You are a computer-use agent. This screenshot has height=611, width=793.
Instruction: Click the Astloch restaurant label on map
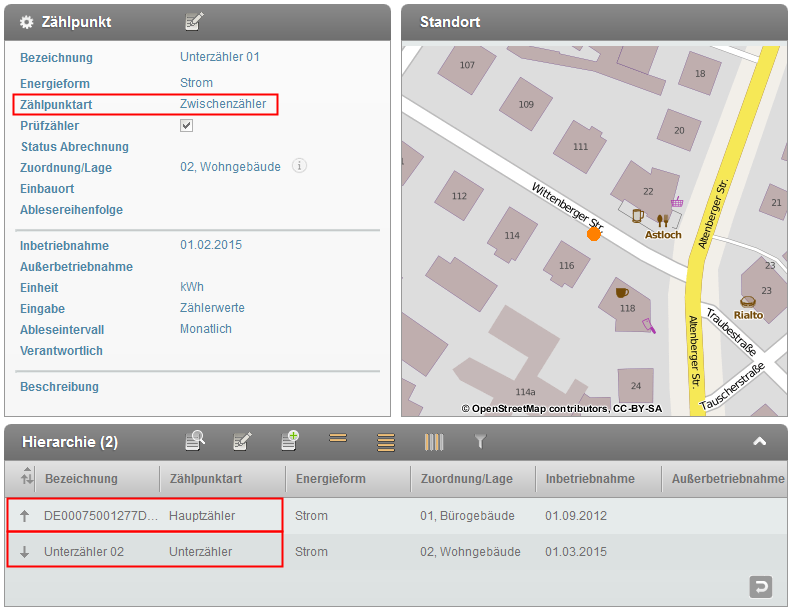[x=663, y=235]
